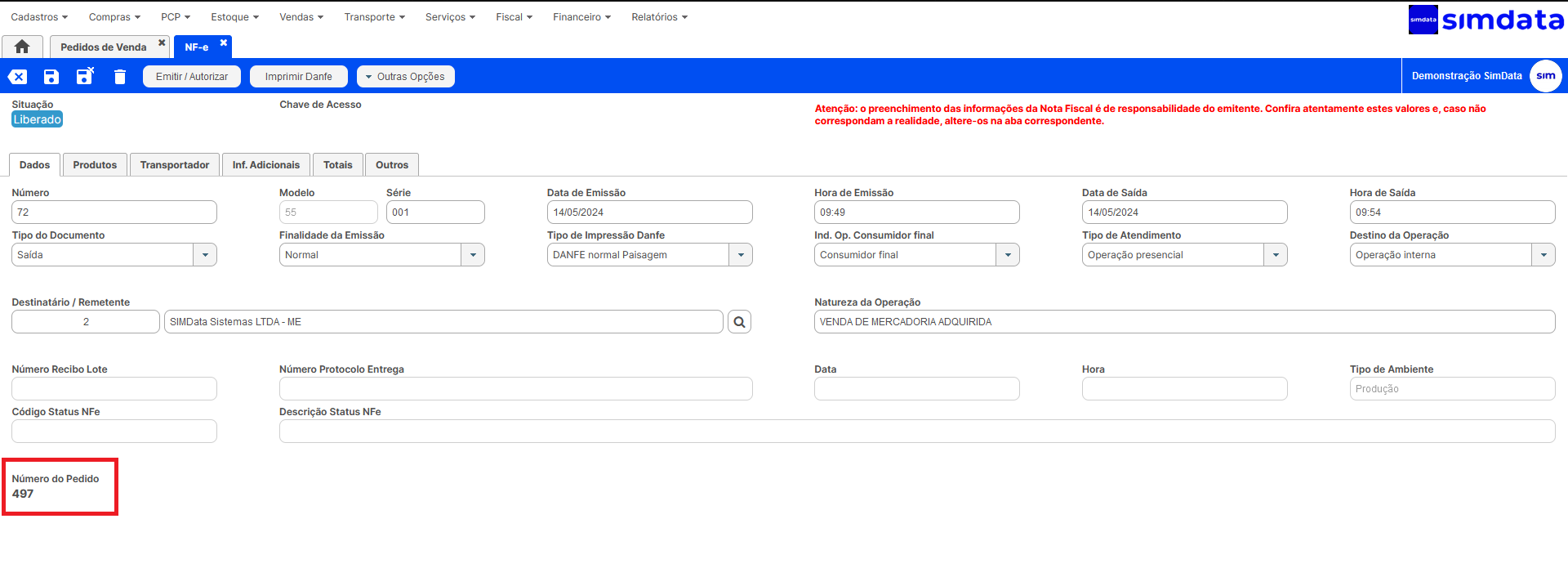This screenshot has width=1568, height=586.
Task: Close the Pedidos de Venda tab
Action: [x=162, y=42]
